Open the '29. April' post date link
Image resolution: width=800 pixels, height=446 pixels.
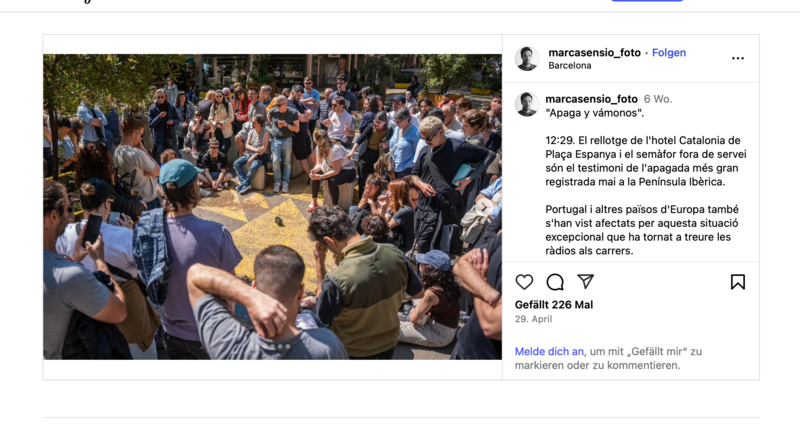[x=533, y=319]
